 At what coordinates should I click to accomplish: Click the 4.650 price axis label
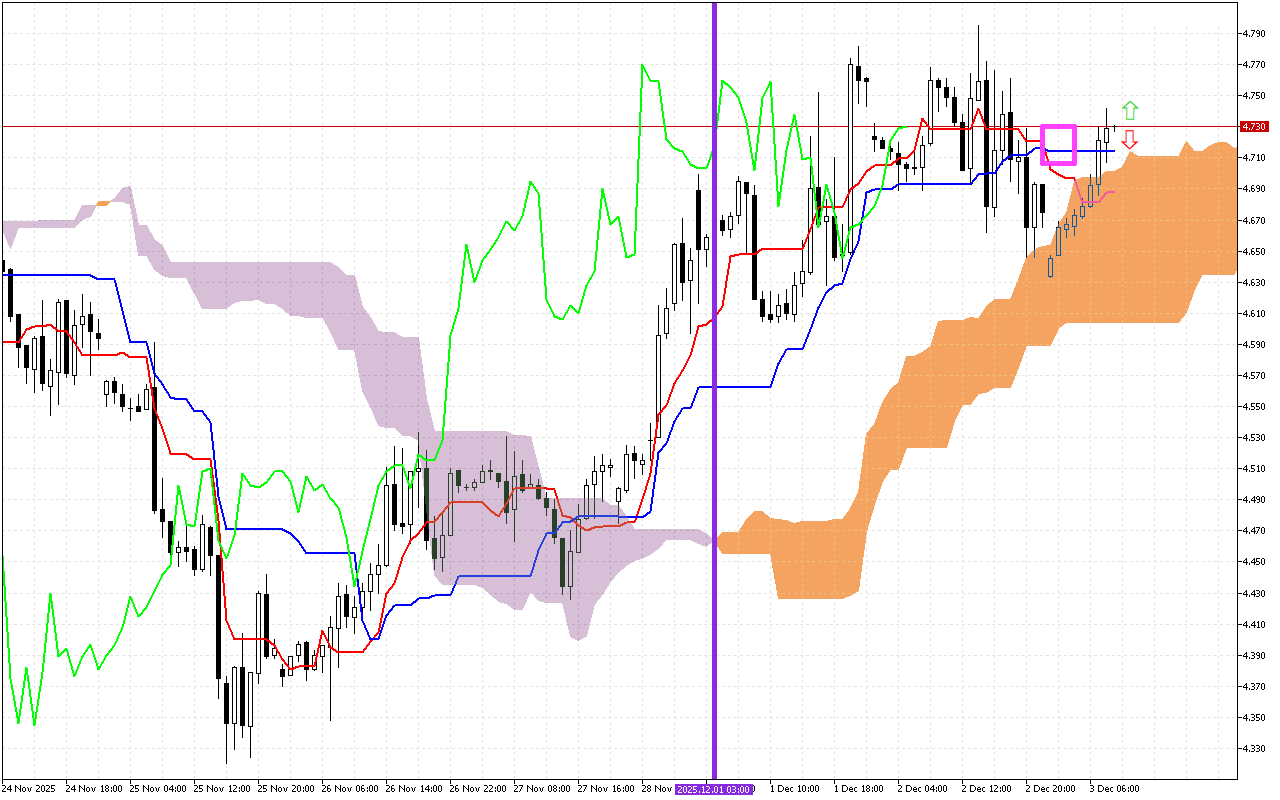click(1253, 251)
